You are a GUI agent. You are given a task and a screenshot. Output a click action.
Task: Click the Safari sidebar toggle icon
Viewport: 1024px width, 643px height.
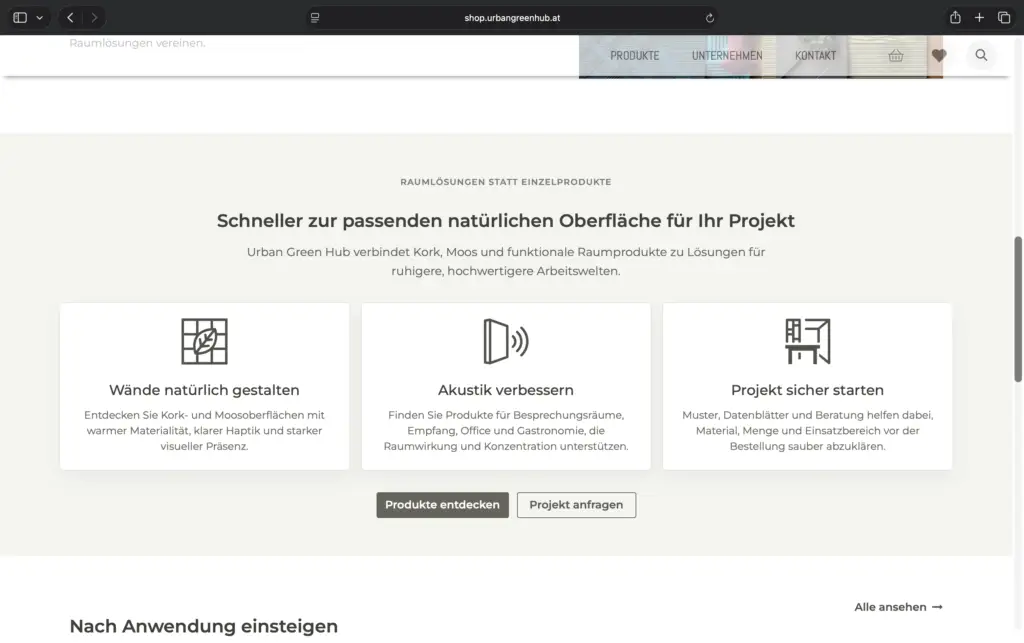point(20,18)
